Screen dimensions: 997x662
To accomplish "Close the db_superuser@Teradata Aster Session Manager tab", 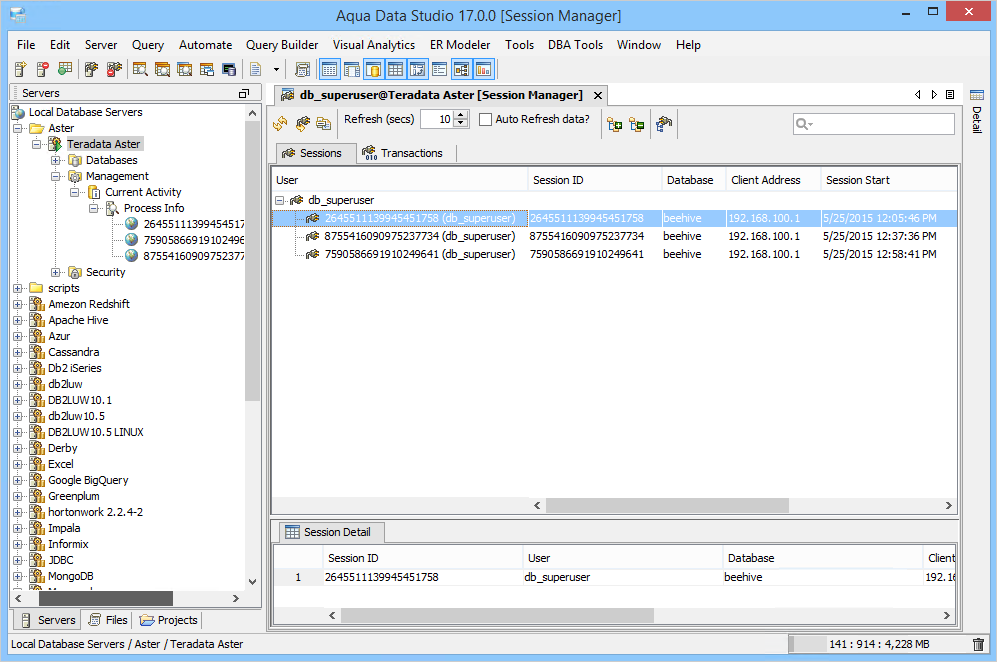I will pos(598,95).
